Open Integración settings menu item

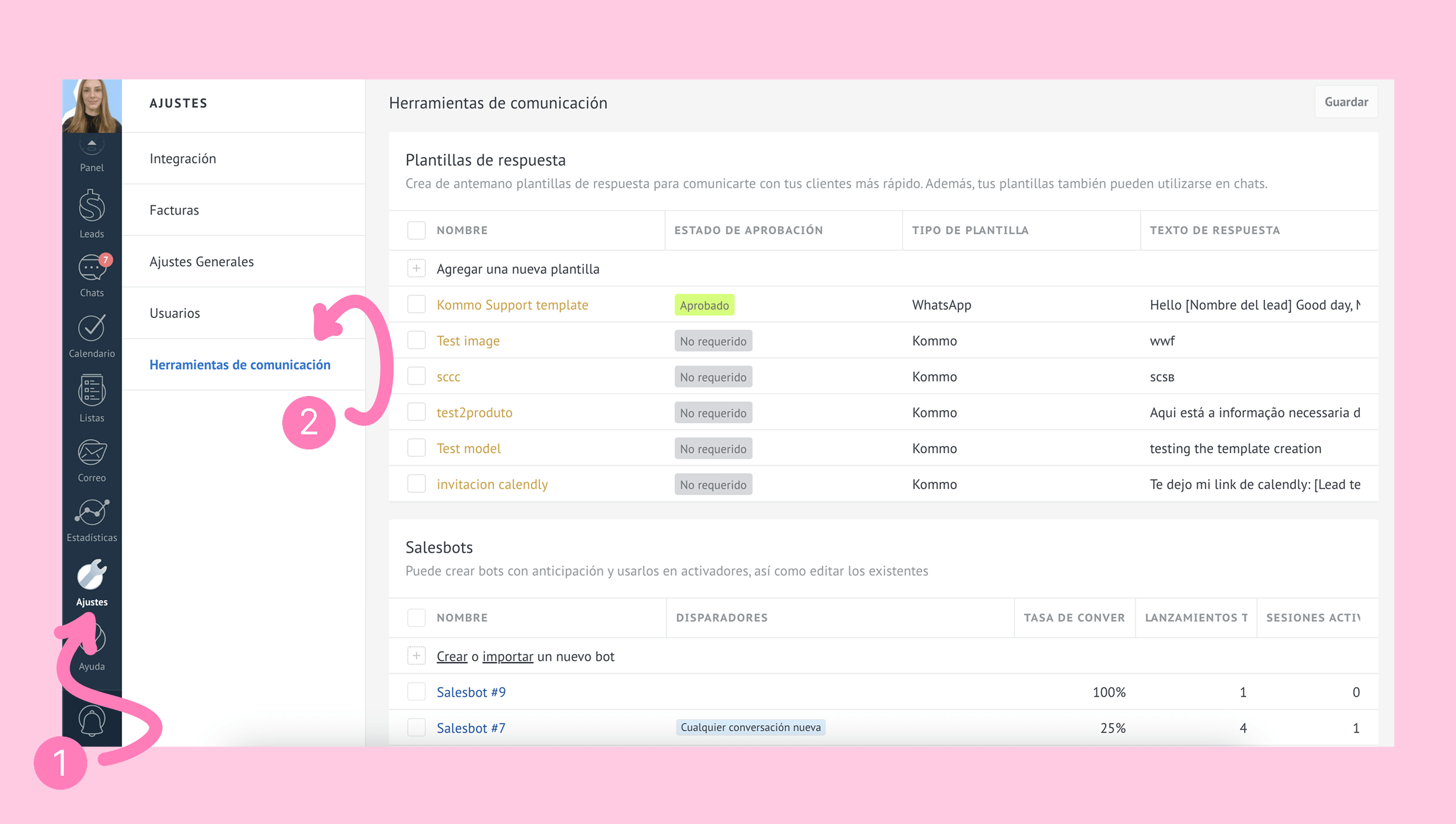click(183, 158)
